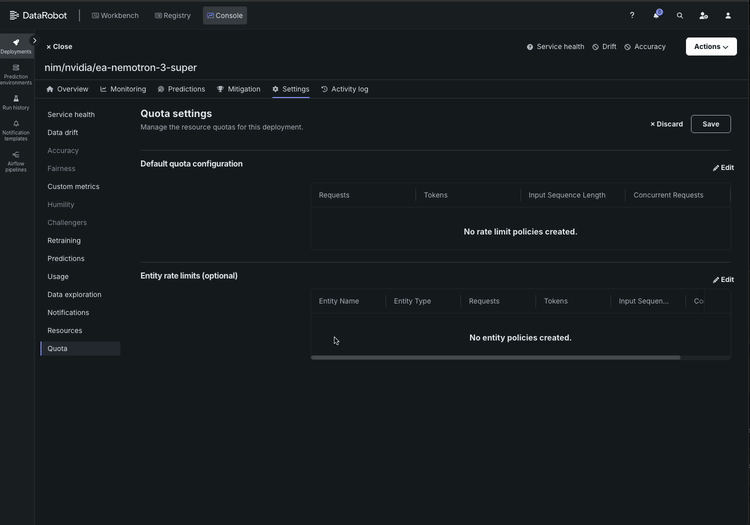
Task: Open Deployments in the left sidebar
Action: tap(16, 46)
